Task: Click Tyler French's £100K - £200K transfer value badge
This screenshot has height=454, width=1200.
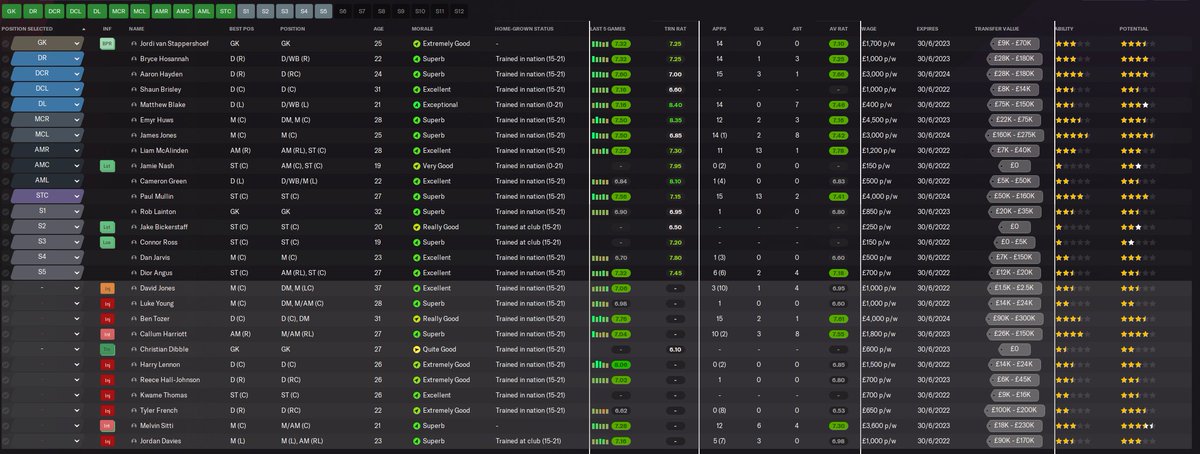Action: 1015,410
